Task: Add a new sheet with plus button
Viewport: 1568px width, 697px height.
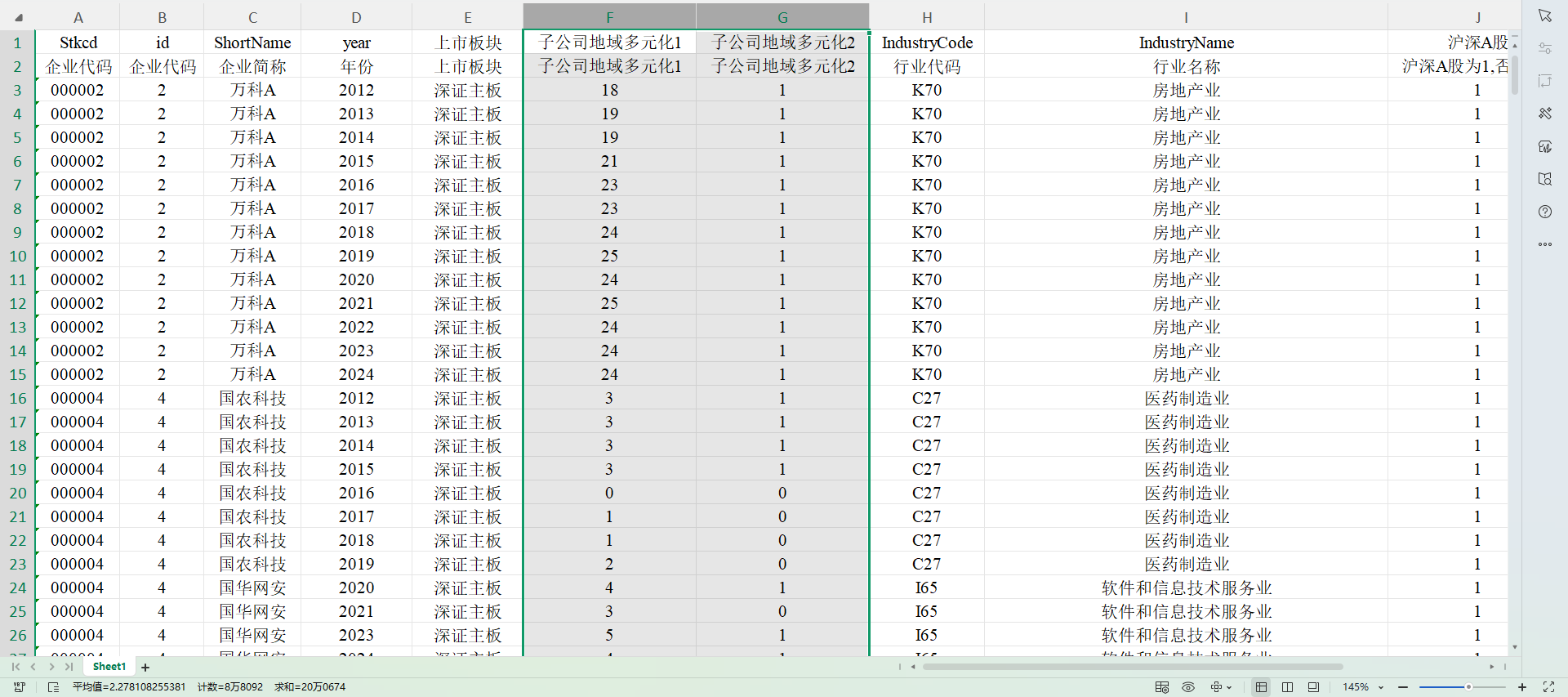Action: tap(145, 668)
